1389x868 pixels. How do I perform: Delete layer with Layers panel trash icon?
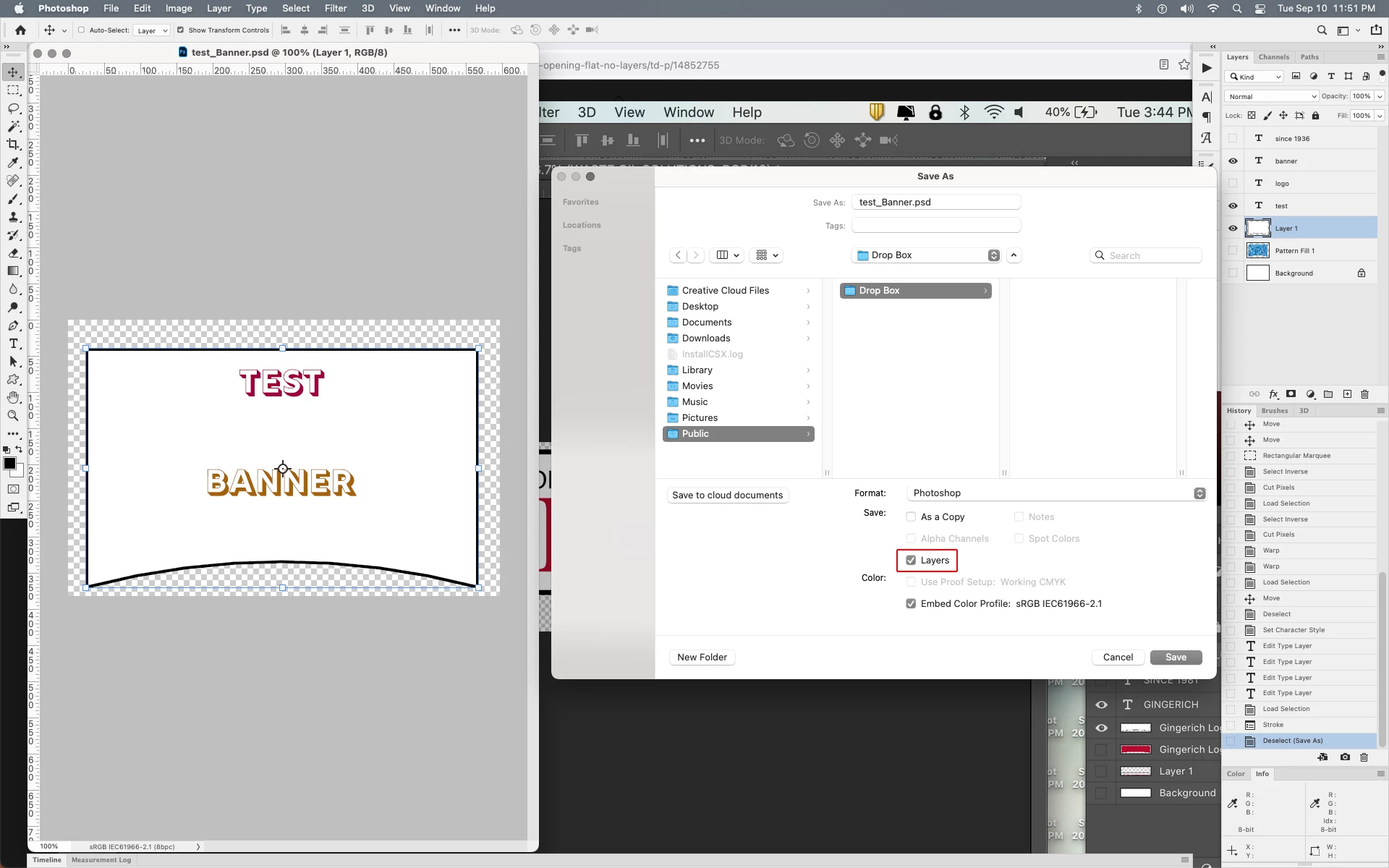point(1364,394)
